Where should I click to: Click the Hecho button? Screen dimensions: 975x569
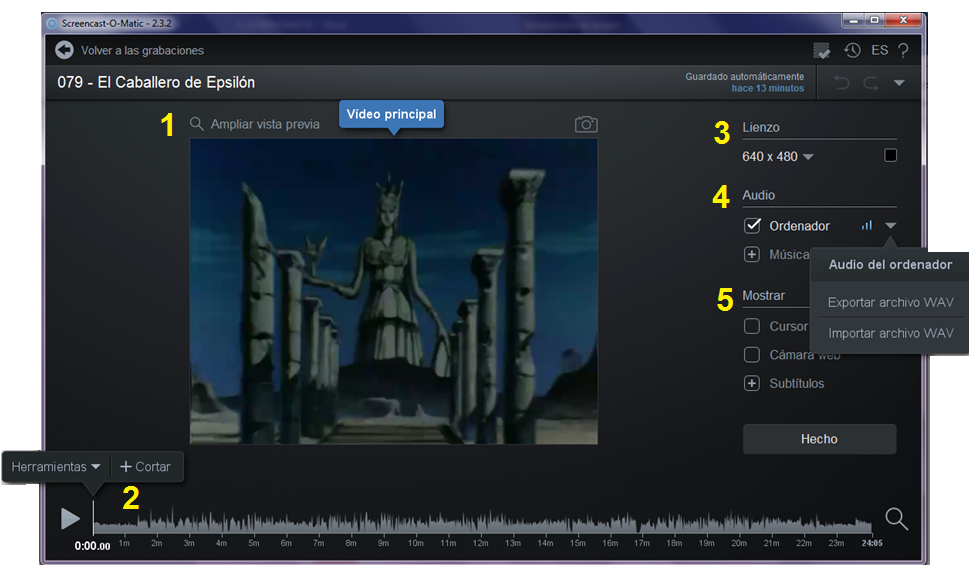point(820,439)
